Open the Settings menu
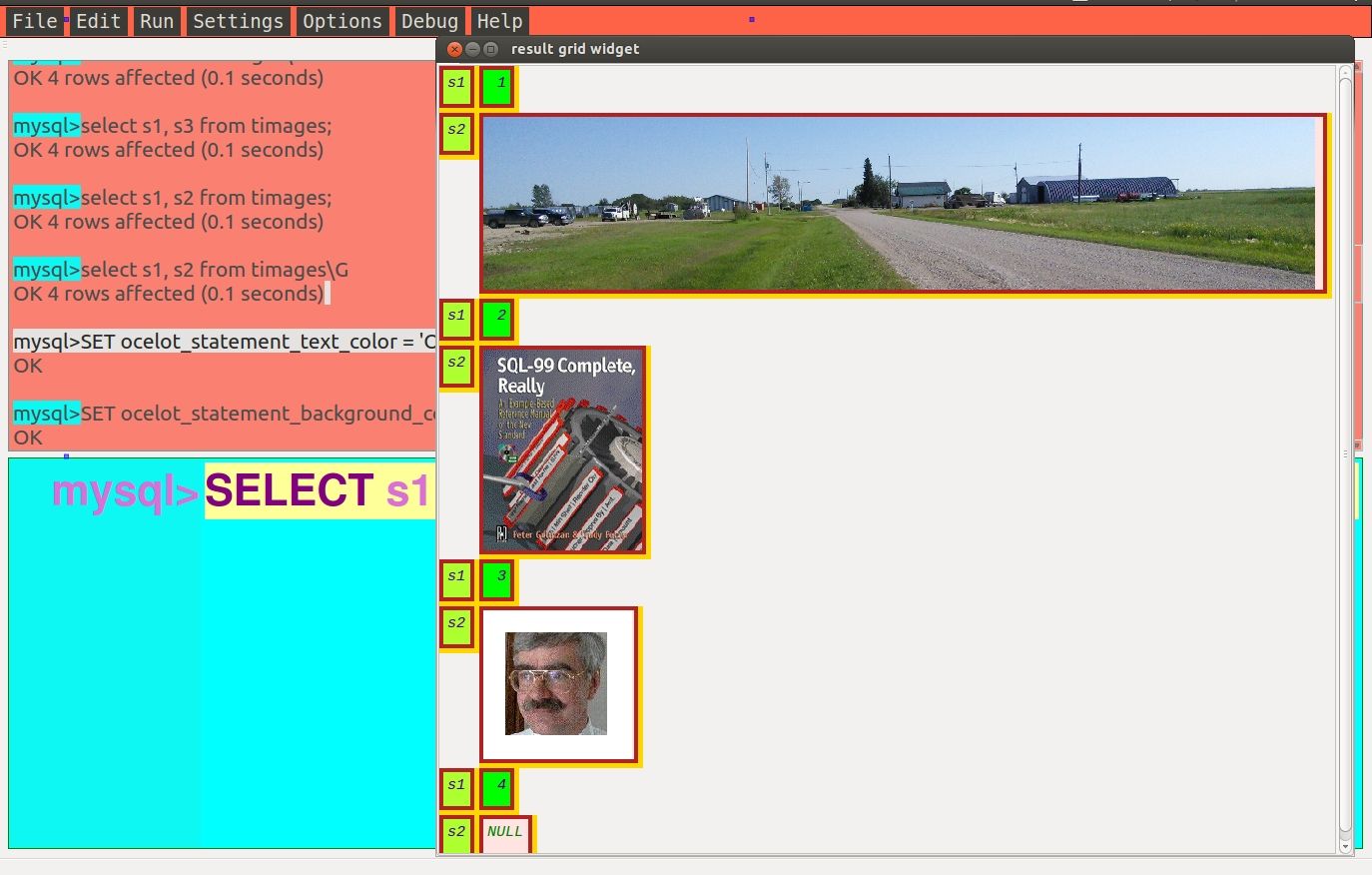The height and width of the screenshot is (875, 1372). (x=238, y=20)
